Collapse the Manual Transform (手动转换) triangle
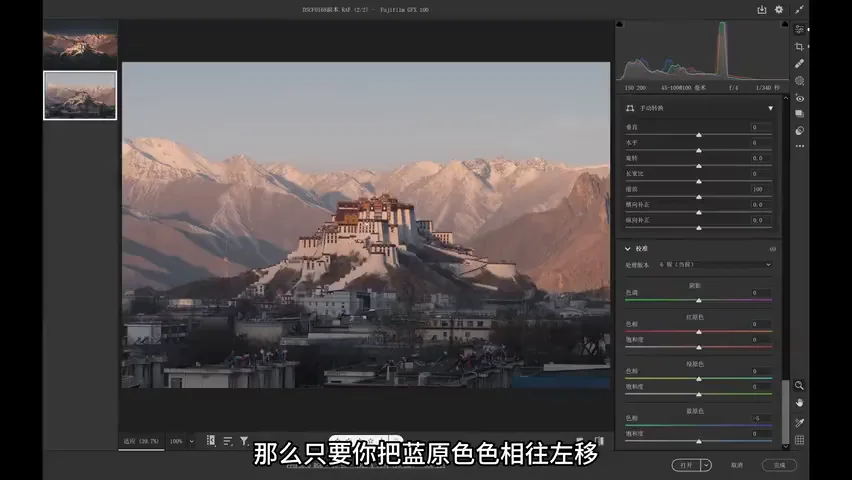Screen dimensions: 852x480 tap(770, 108)
